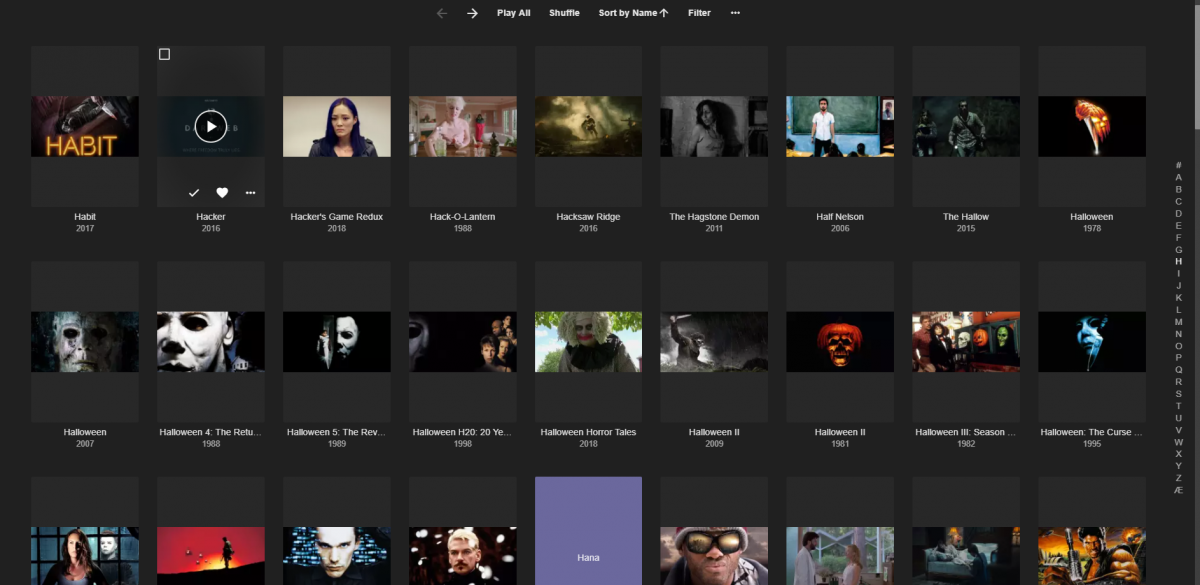Click Shuffle button
The width and height of the screenshot is (1200, 585).
pyautogui.click(x=564, y=13)
